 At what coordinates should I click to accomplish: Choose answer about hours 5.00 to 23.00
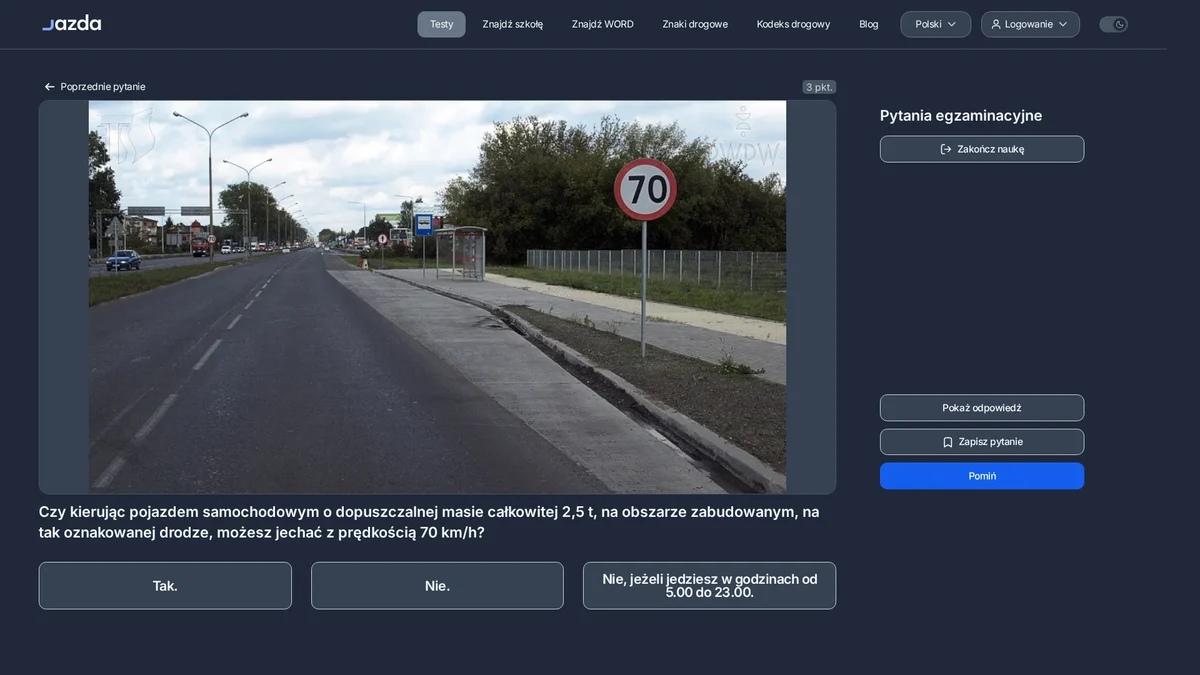709,586
